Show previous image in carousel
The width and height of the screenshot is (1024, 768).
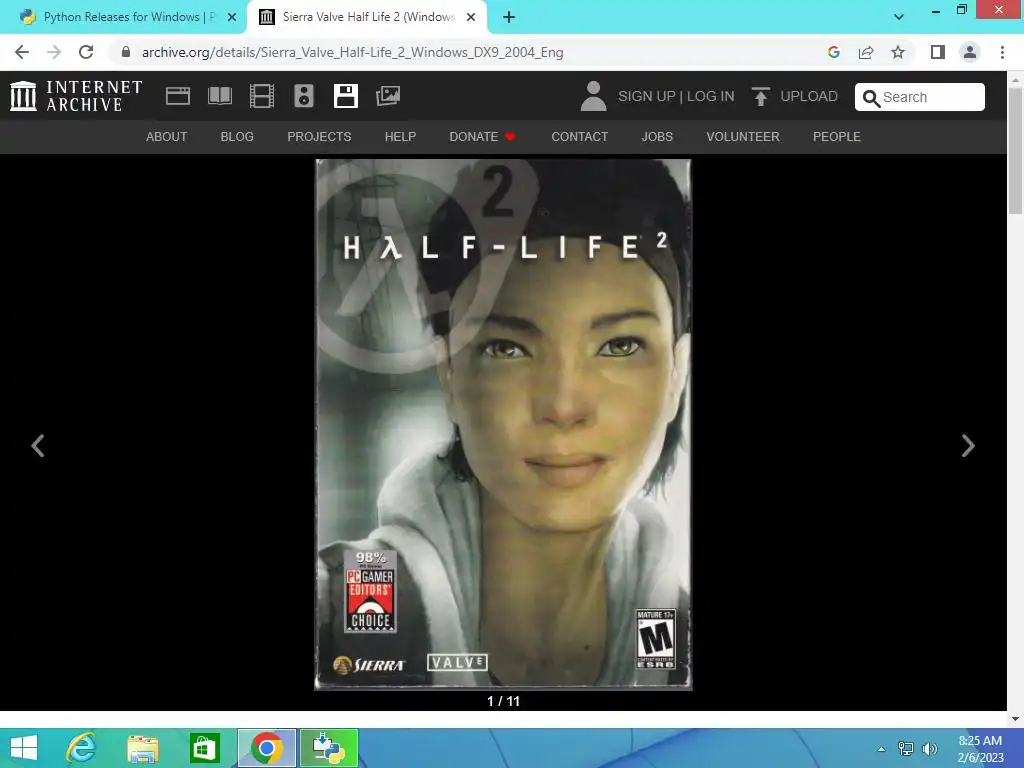click(x=38, y=446)
